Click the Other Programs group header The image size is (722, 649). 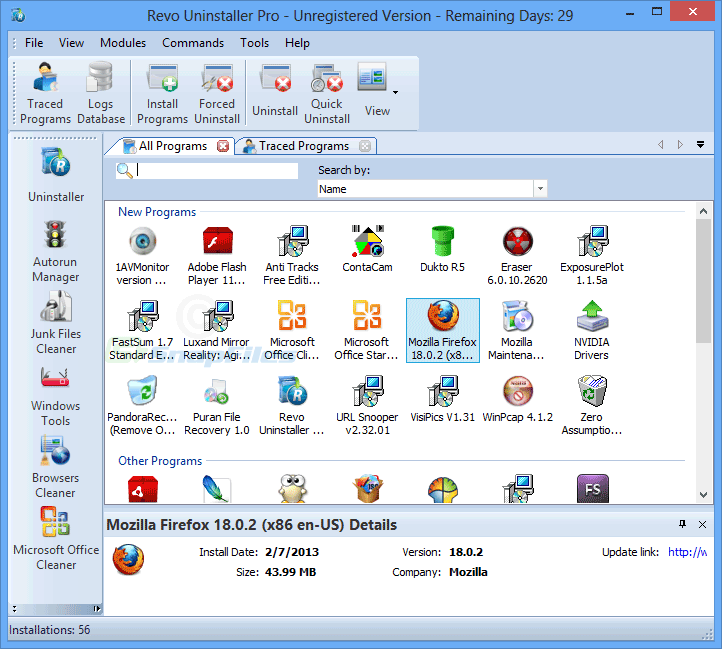click(160, 461)
